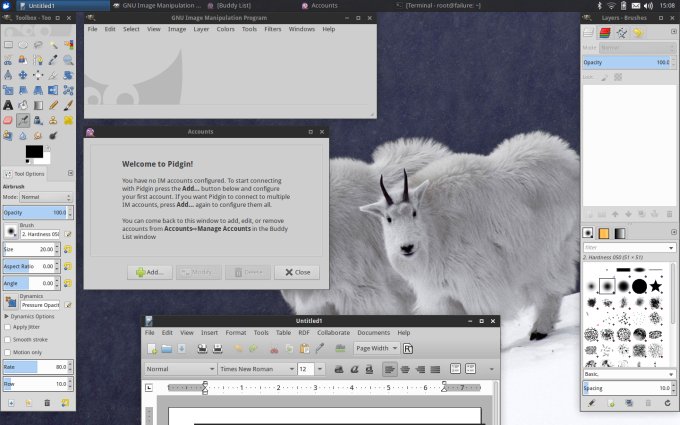Viewport: 680px width, 425px height.
Task: Activate the Zoom magnifier tool
Action: pos(68,60)
